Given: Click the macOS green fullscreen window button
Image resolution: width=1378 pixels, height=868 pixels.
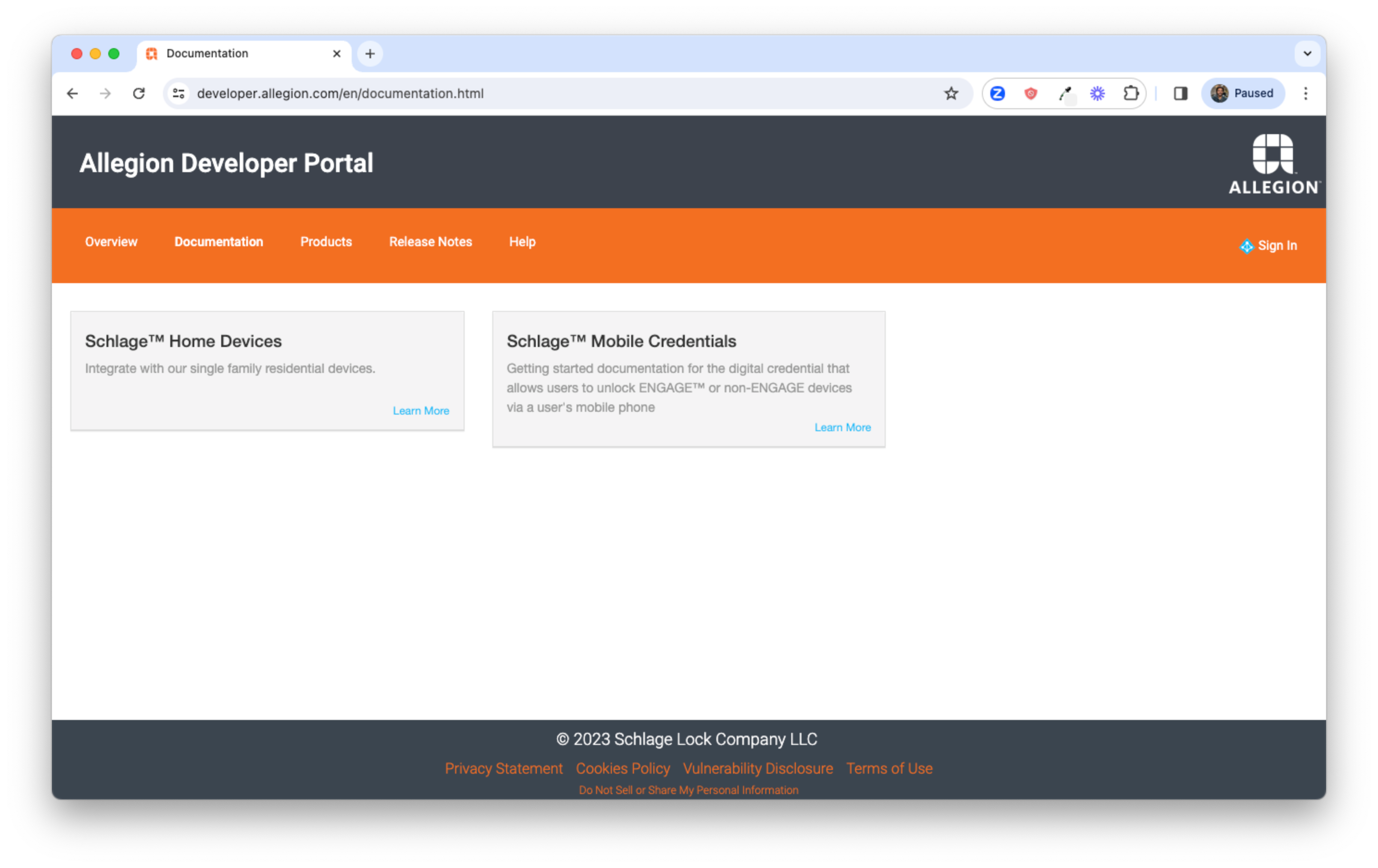Looking at the screenshot, I should click(x=114, y=54).
